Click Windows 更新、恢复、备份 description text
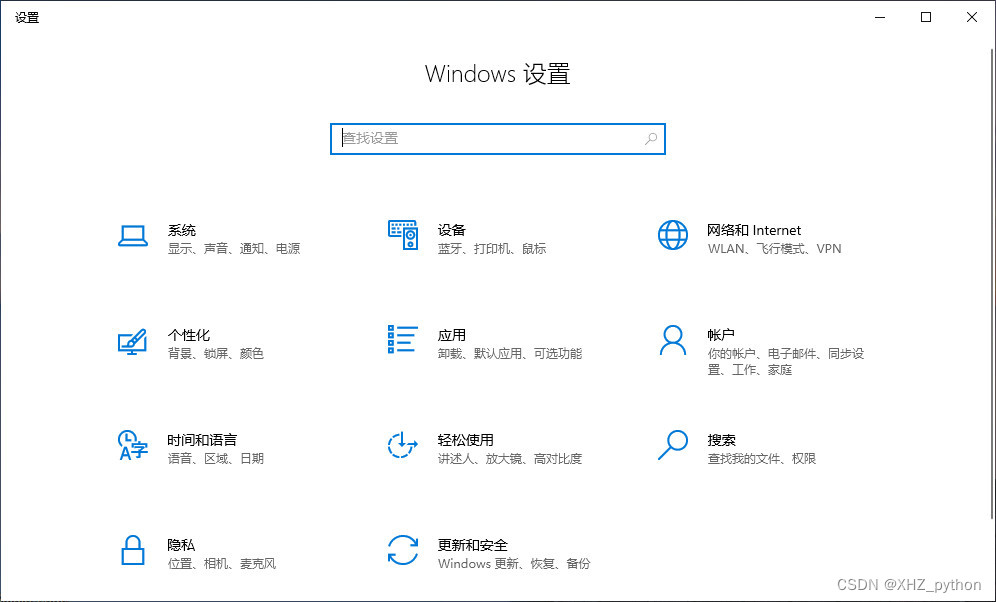This screenshot has height=602, width=996. tap(514, 563)
